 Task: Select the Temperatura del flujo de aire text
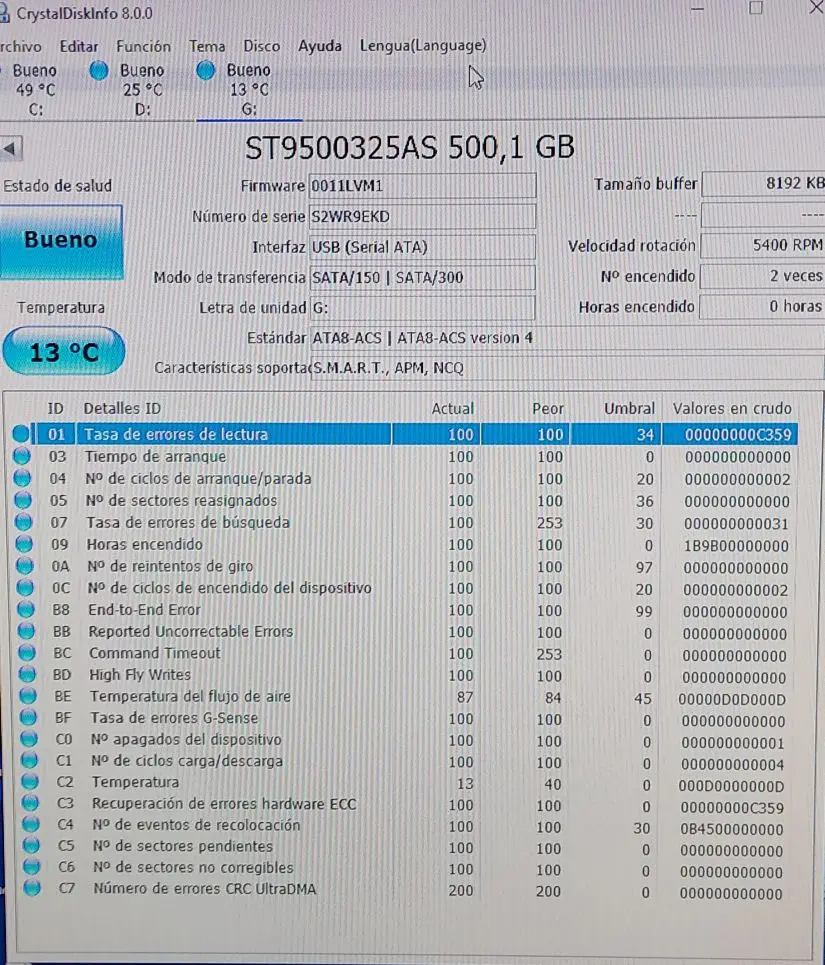[190, 696]
